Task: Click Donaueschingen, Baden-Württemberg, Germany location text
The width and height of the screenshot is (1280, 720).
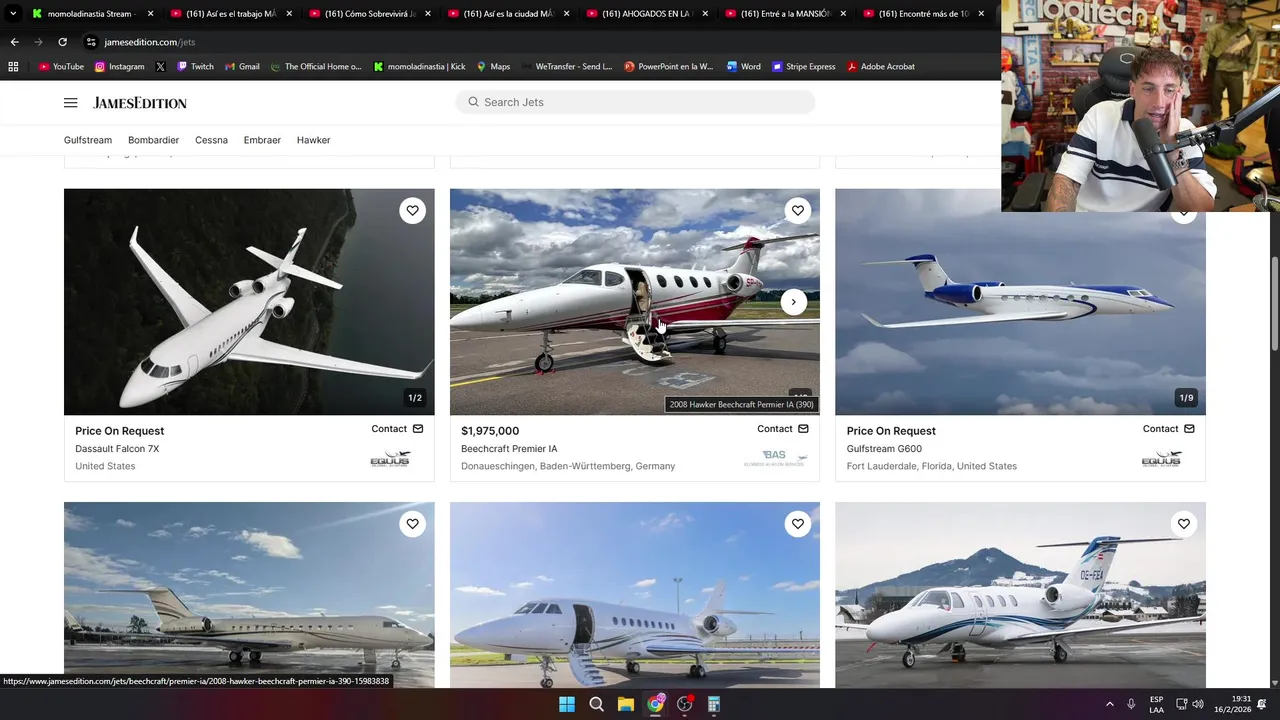Action: click(x=568, y=466)
